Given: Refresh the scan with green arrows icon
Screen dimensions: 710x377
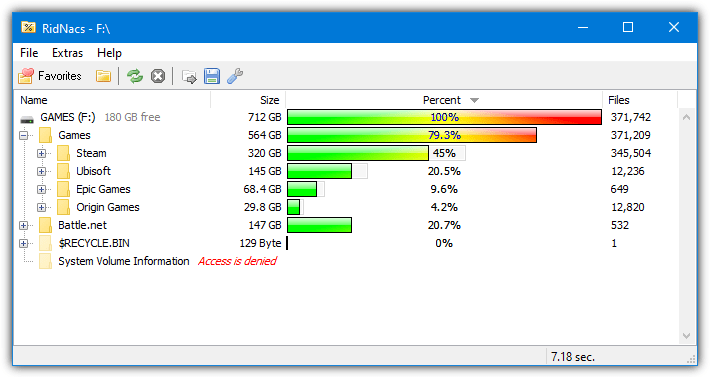Looking at the screenshot, I should (x=134, y=76).
